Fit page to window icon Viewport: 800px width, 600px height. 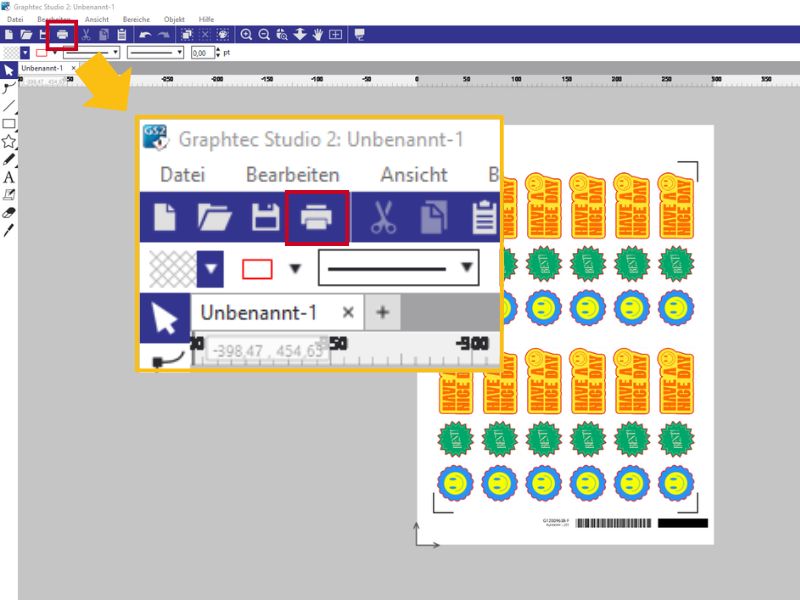pyautogui.click(x=335, y=35)
